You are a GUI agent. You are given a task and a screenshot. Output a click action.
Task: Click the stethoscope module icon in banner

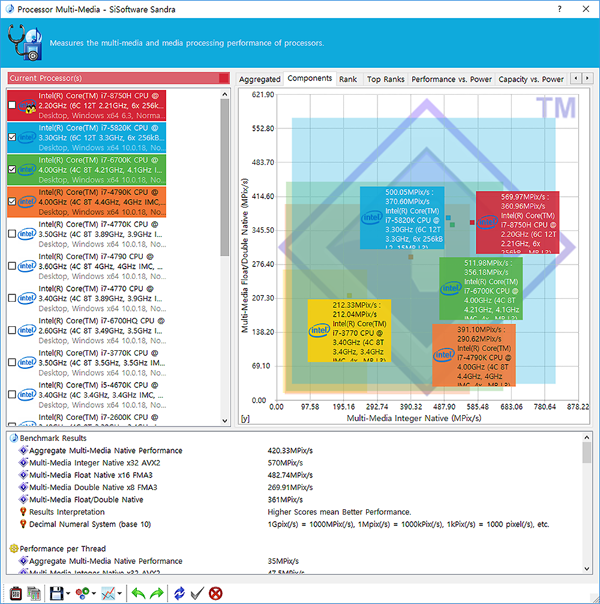click(x=24, y=42)
